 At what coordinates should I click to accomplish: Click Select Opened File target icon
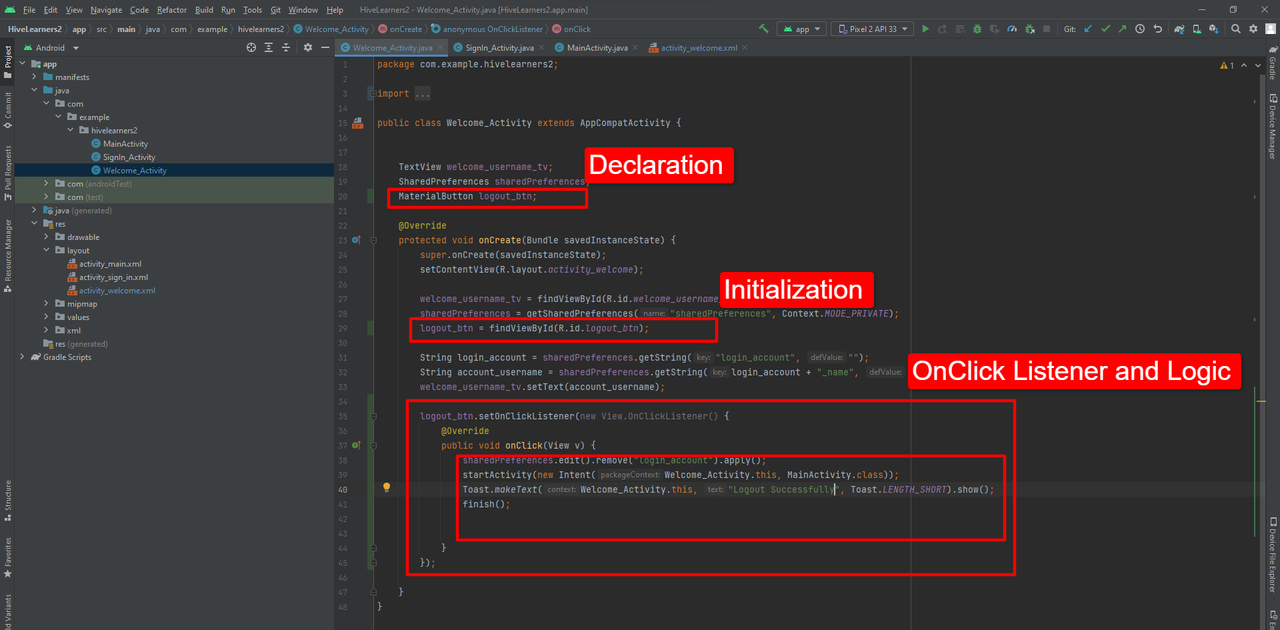click(x=251, y=47)
